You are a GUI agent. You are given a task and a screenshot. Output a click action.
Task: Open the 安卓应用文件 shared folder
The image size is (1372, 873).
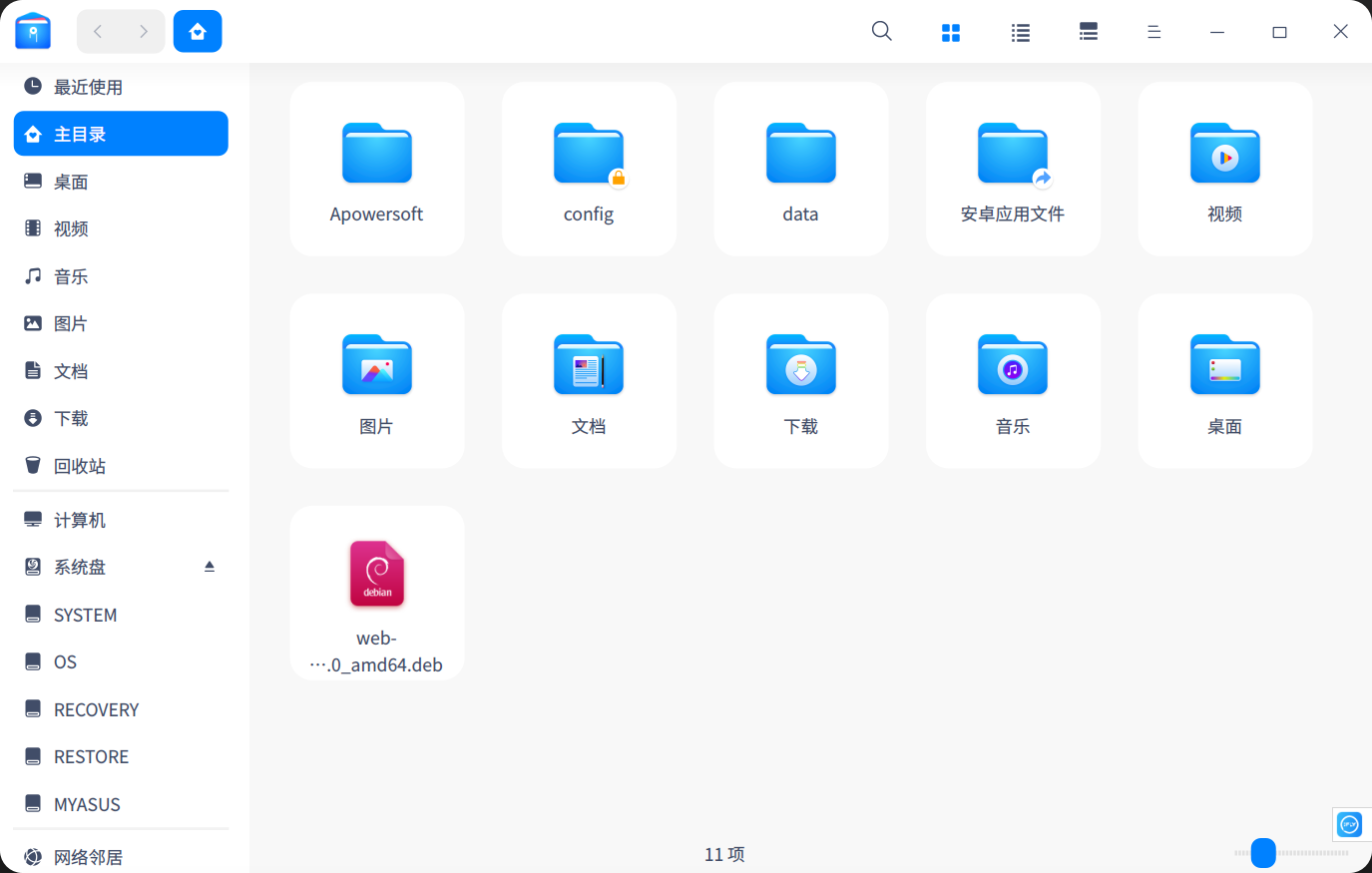pyautogui.click(x=1013, y=169)
